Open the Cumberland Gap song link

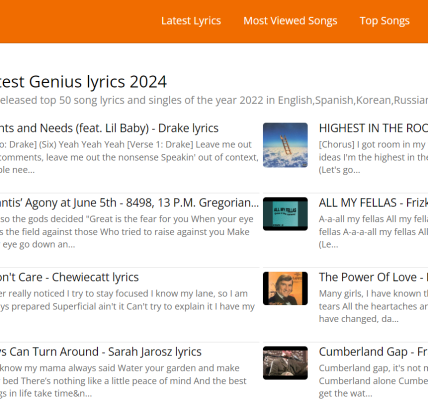click(x=373, y=352)
